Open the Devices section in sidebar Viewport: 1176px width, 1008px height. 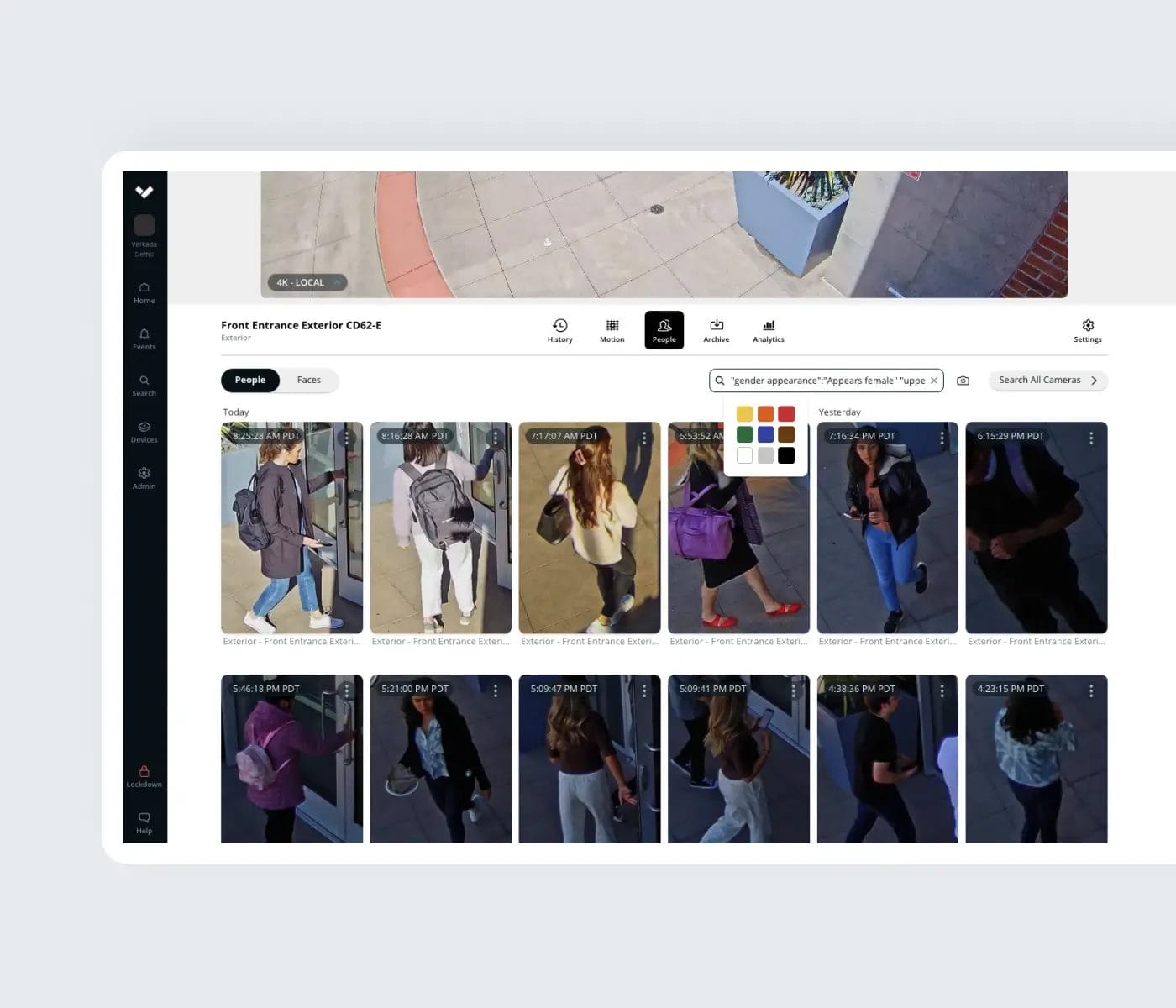[144, 431]
